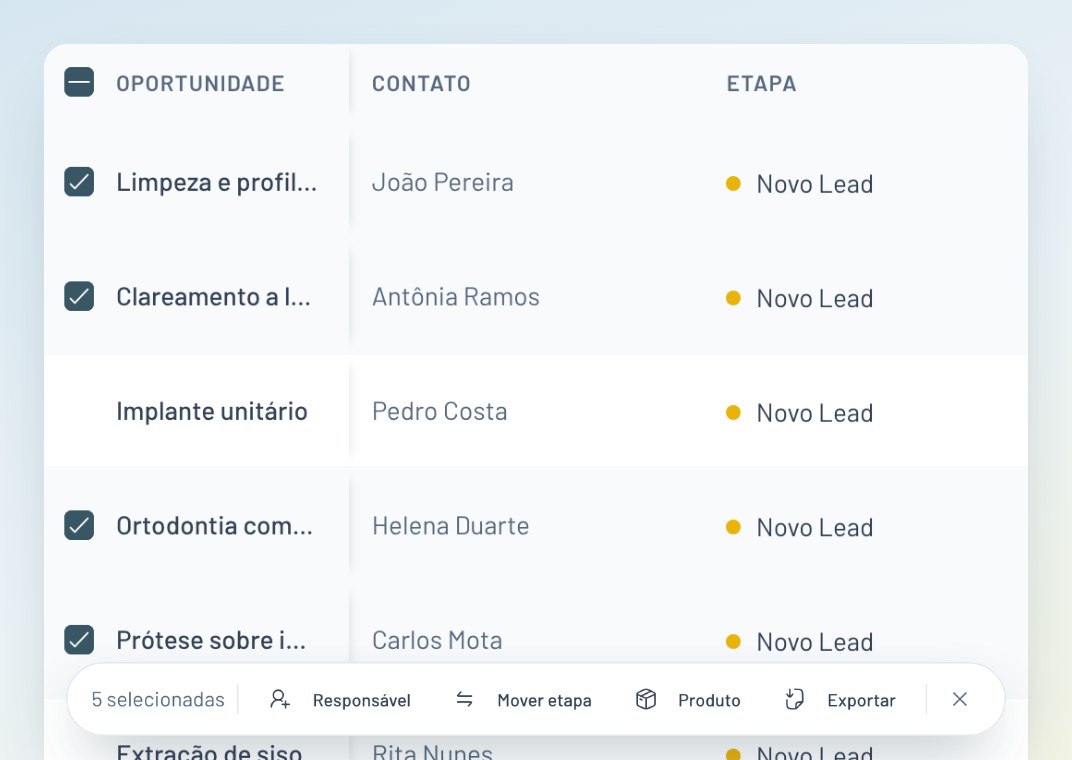Select contact Antônia Ramos

pos(456,297)
